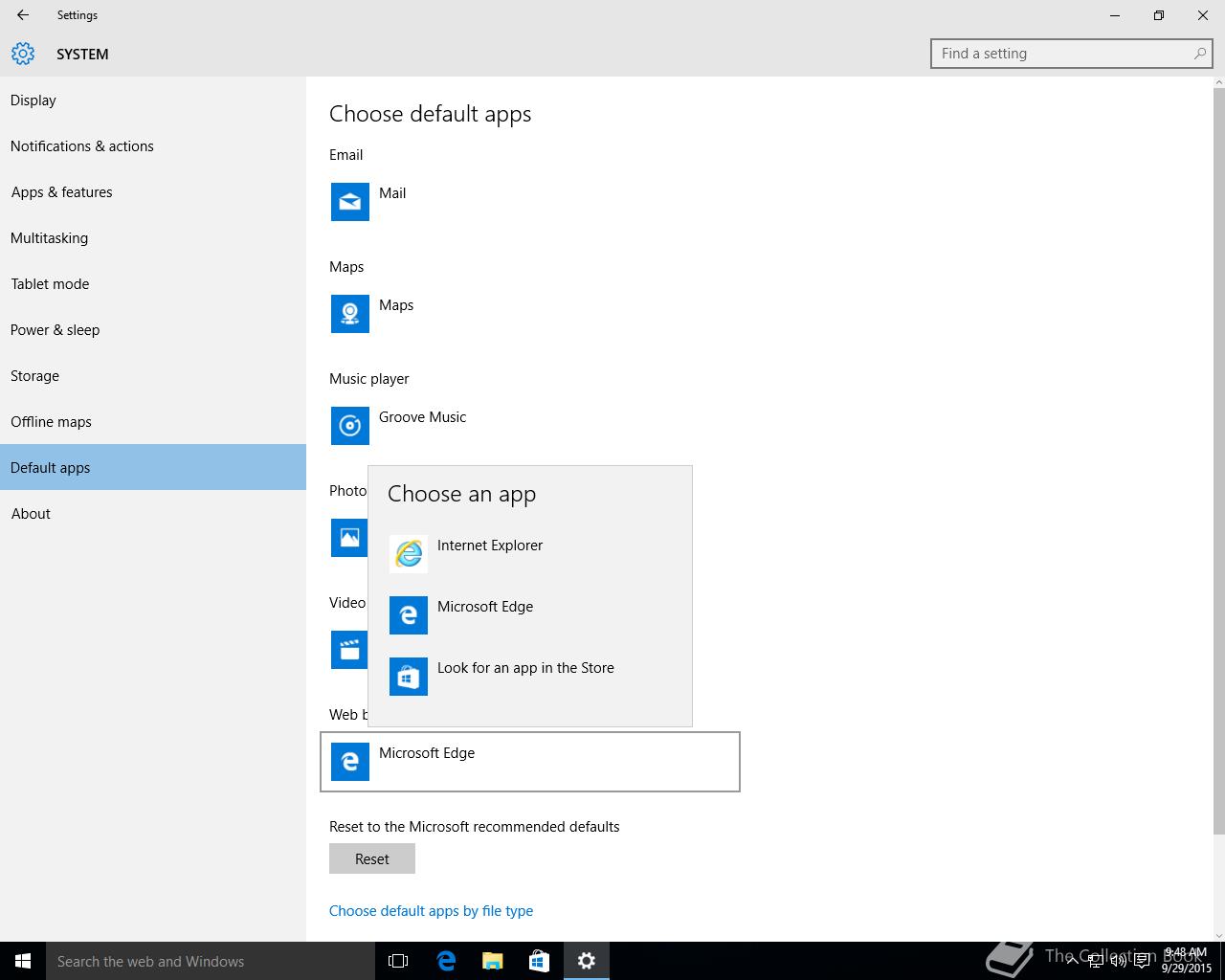
Task: Click Microsoft Edge web browser selection box
Action: coord(530,762)
